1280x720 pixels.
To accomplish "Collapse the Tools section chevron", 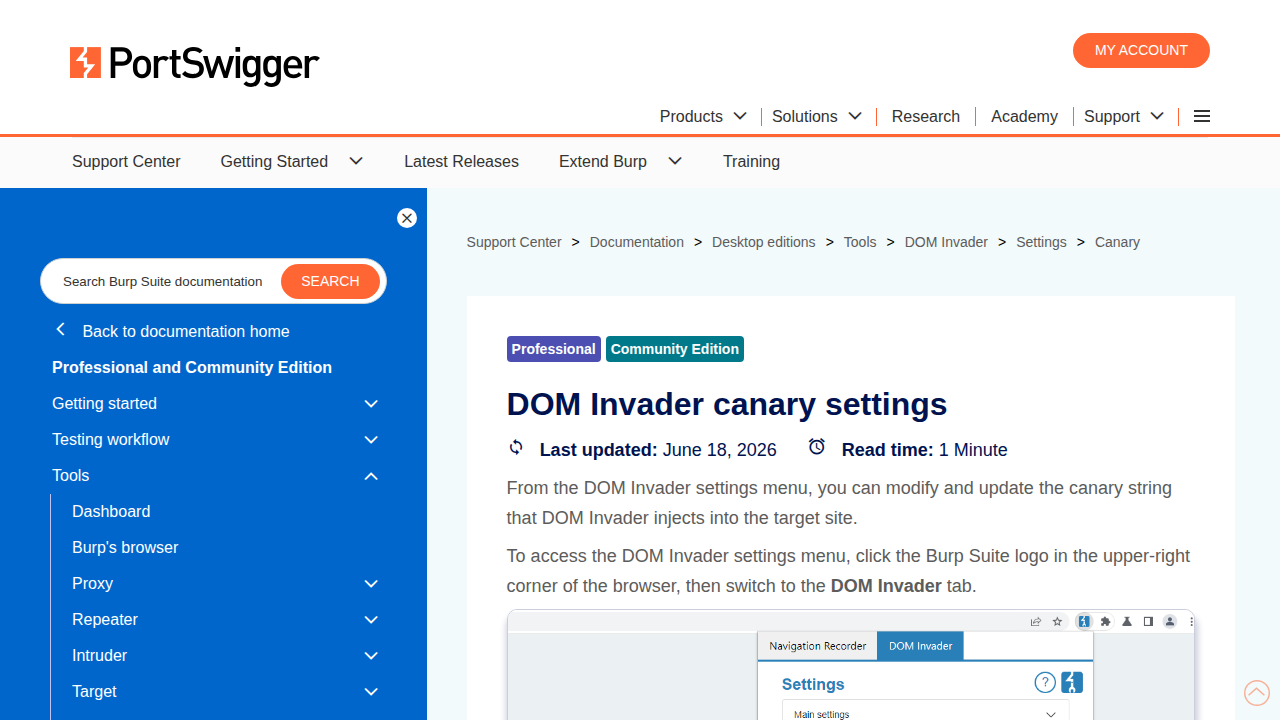I will point(371,475).
